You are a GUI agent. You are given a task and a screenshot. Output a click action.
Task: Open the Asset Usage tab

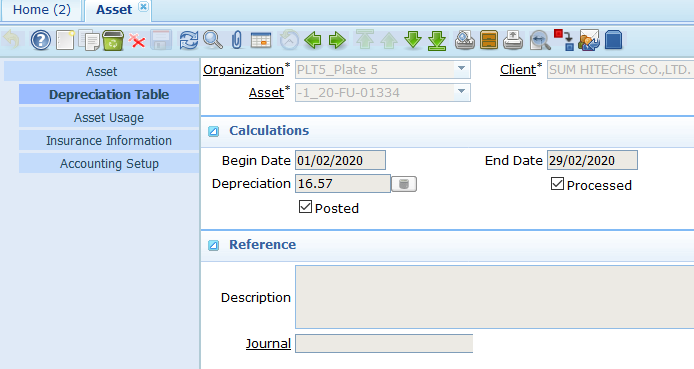(x=109, y=117)
